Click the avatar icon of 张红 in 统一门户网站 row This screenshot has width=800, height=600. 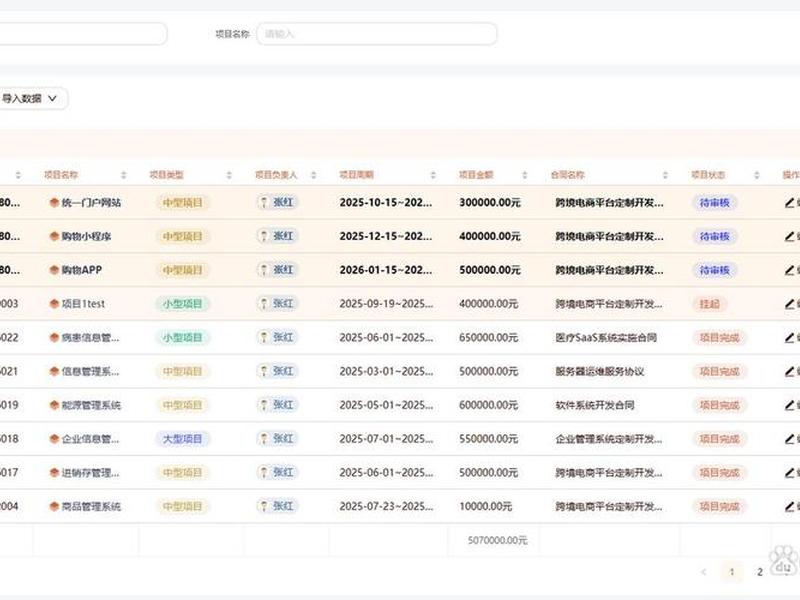pyautogui.click(x=264, y=203)
